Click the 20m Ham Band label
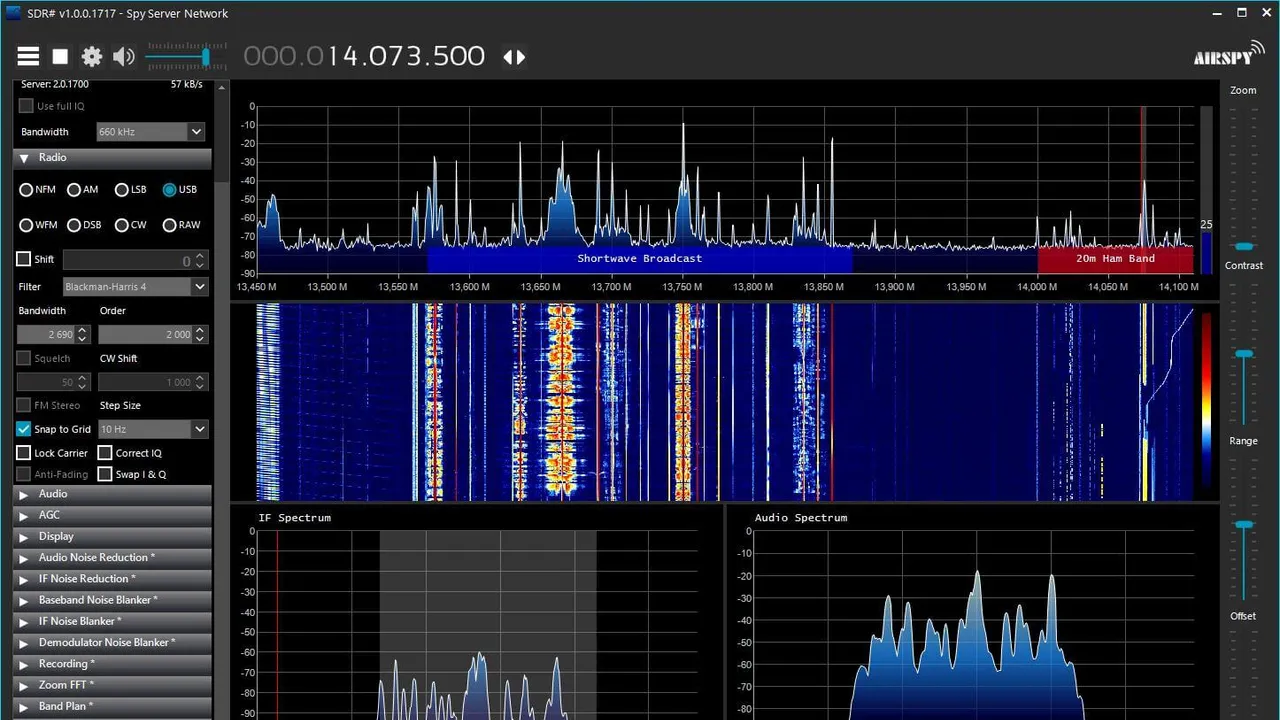The image size is (1280, 720). pyautogui.click(x=1115, y=259)
